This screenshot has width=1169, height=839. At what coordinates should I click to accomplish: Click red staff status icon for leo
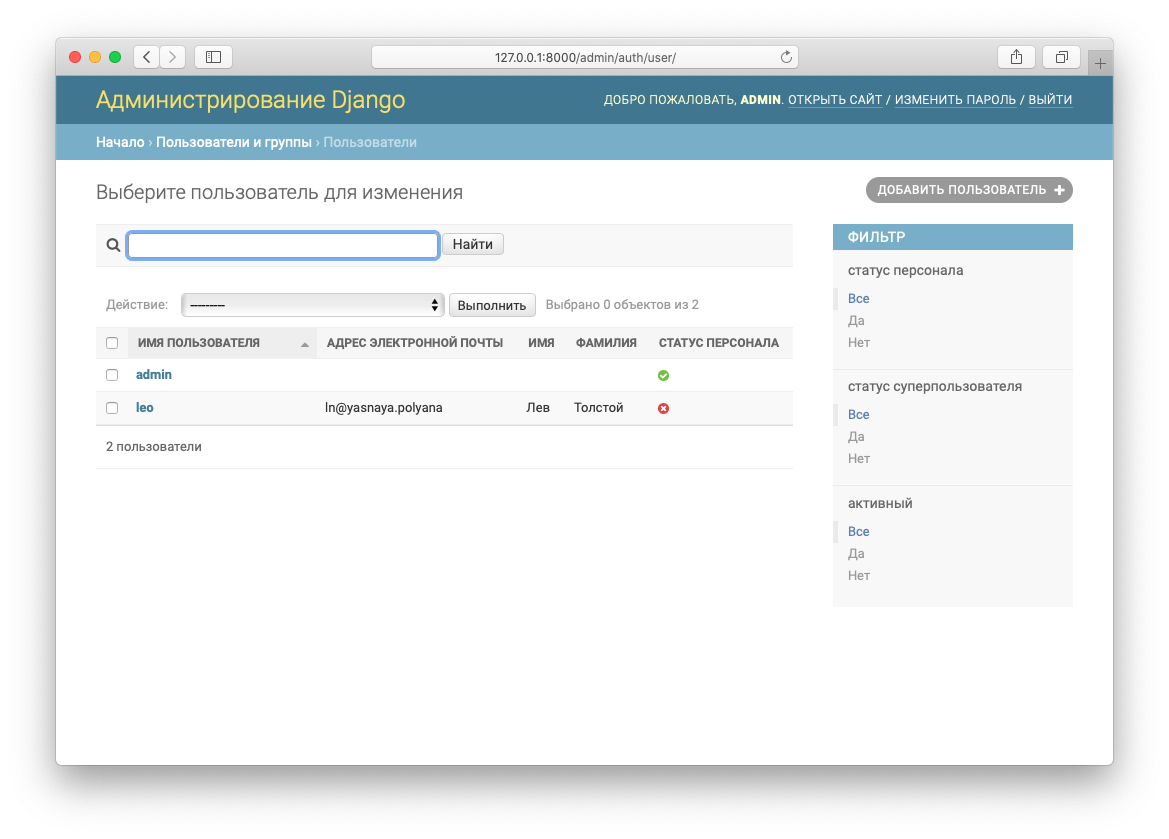664,408
